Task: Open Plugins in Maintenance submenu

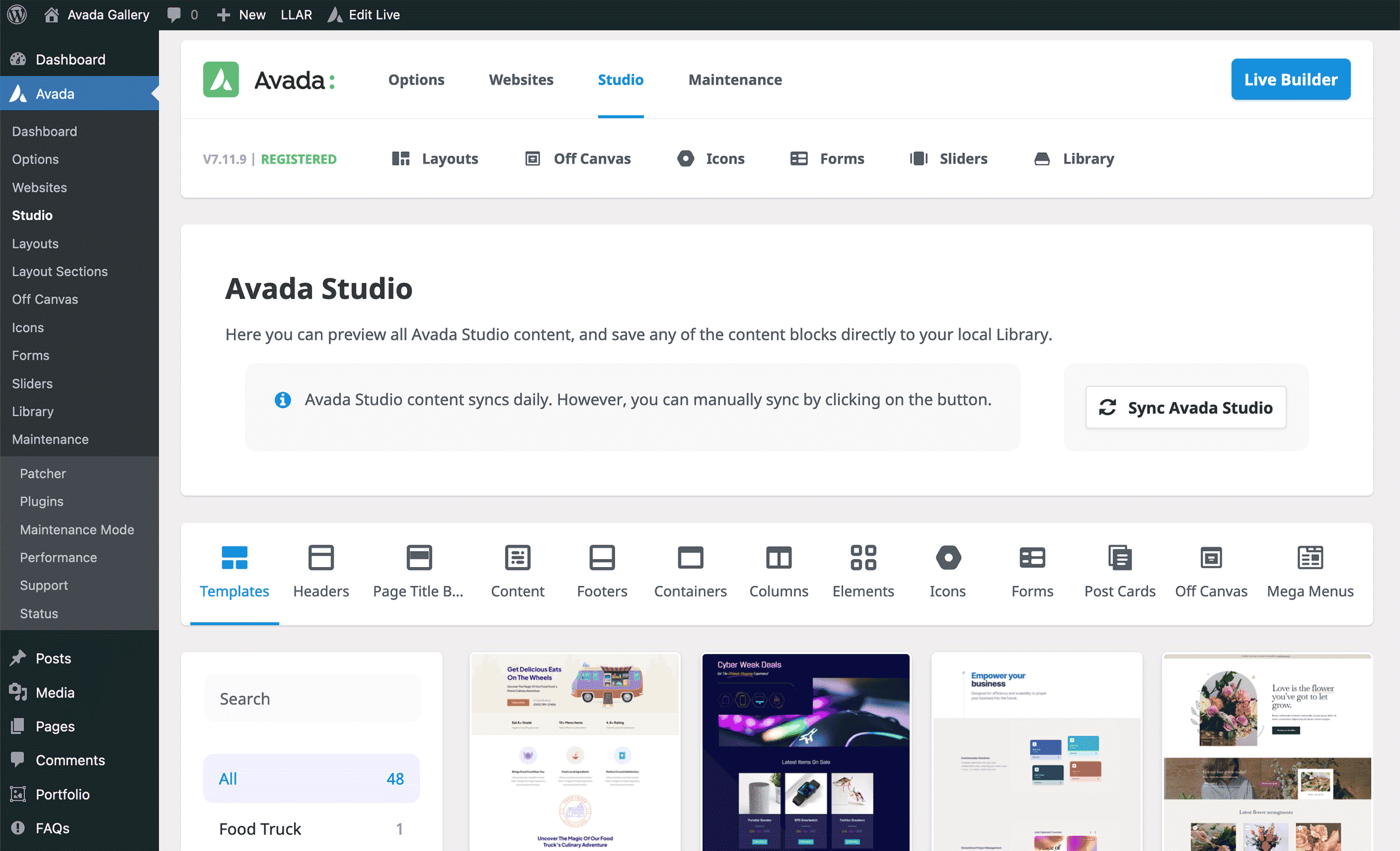Action: 41,501
